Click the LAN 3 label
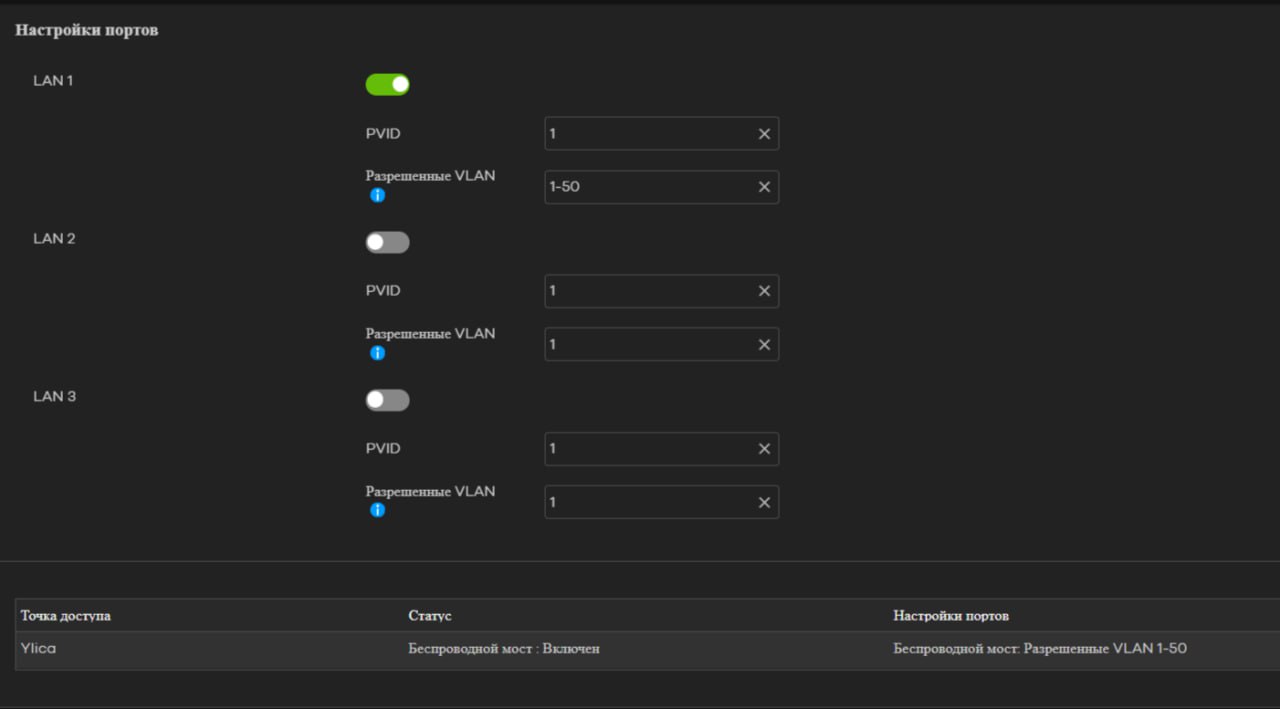 coord(54,397)
